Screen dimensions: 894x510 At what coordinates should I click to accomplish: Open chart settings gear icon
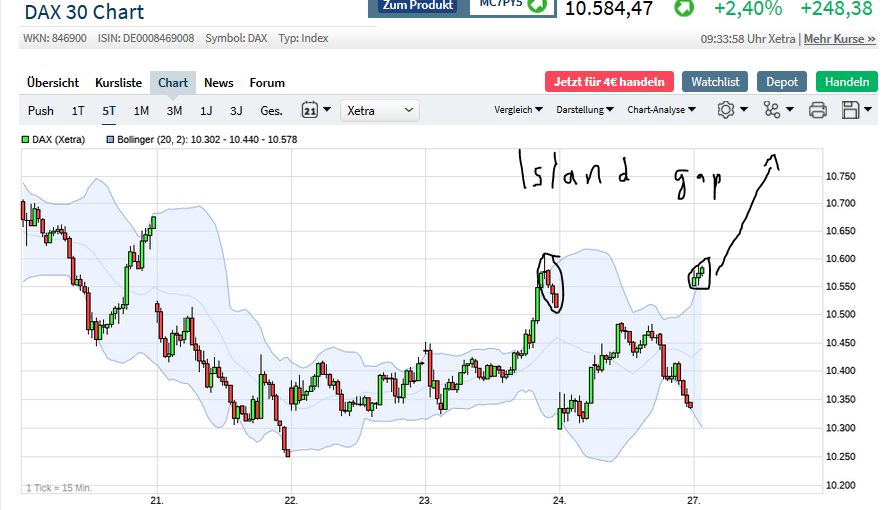[726, 110]
